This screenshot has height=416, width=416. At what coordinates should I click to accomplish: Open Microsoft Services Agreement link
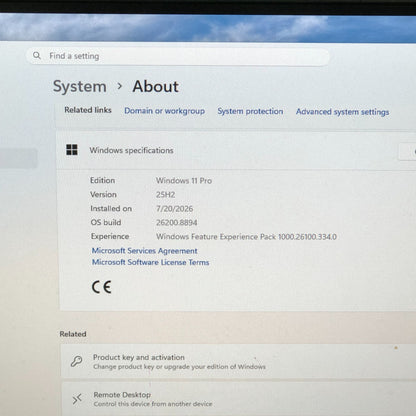pos(144,251)
